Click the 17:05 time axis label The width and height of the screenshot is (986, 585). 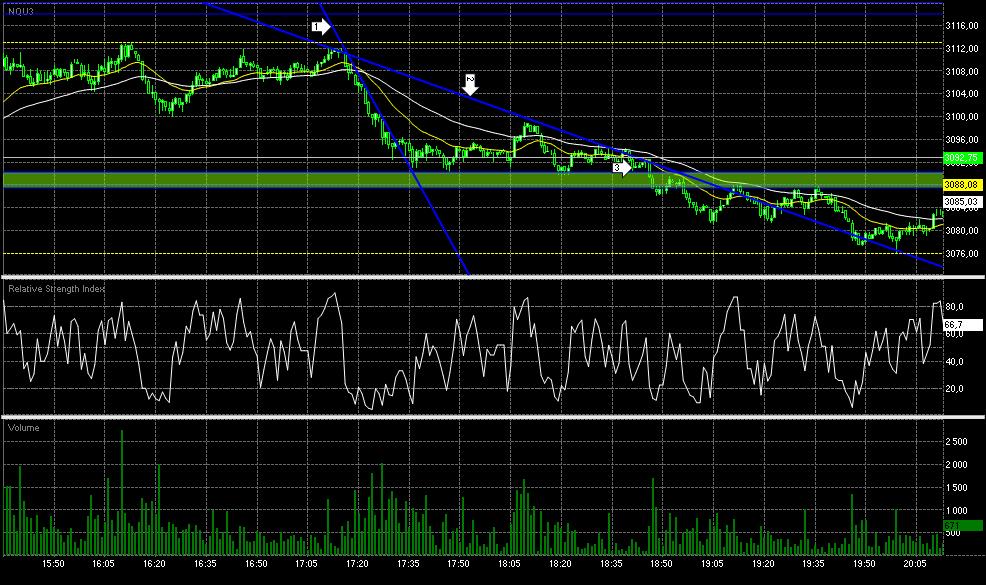(x=307, y=564)
